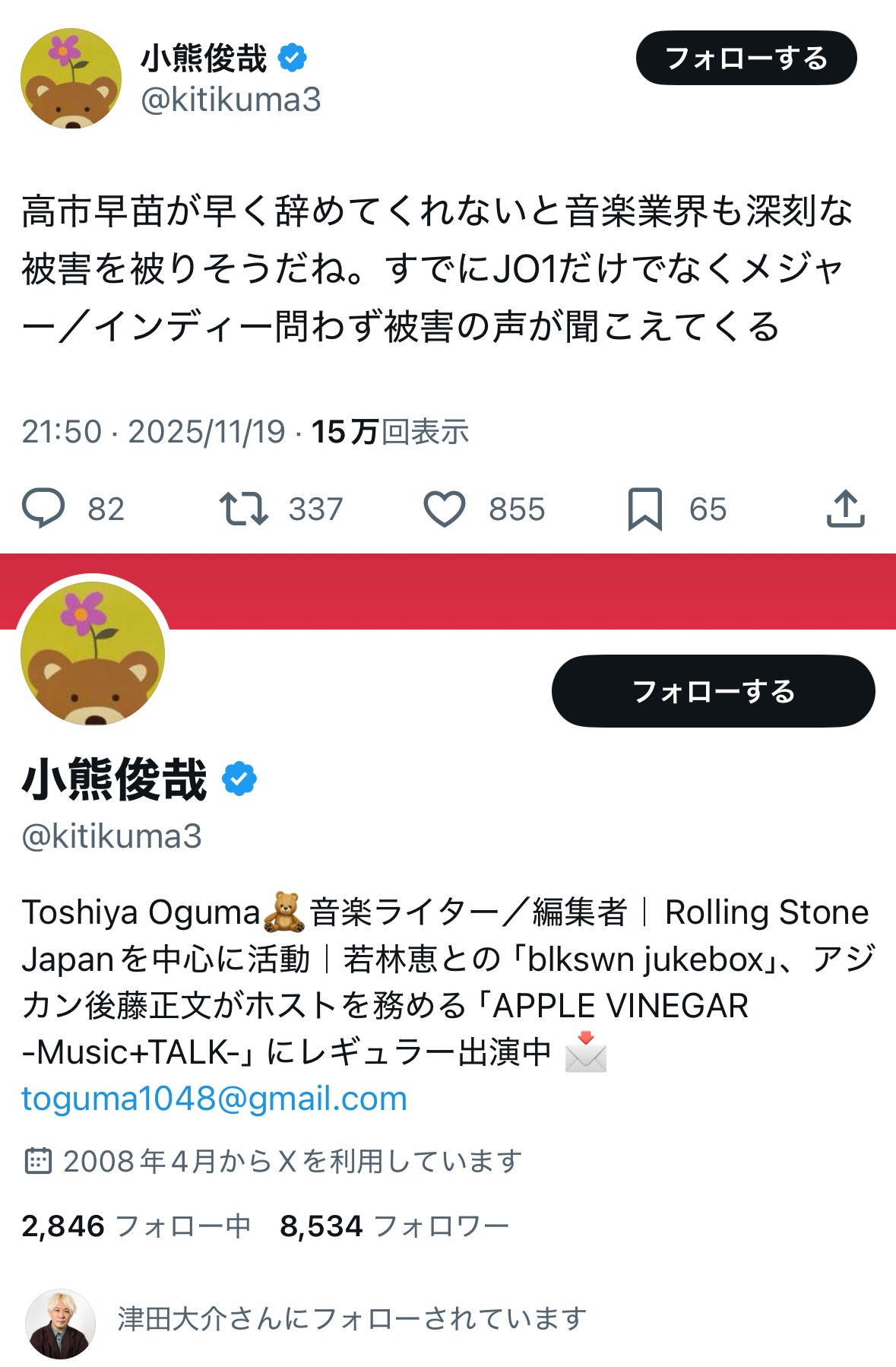
Task: Open tweet author's bear avatar
Action: click(x=71, y=79)
